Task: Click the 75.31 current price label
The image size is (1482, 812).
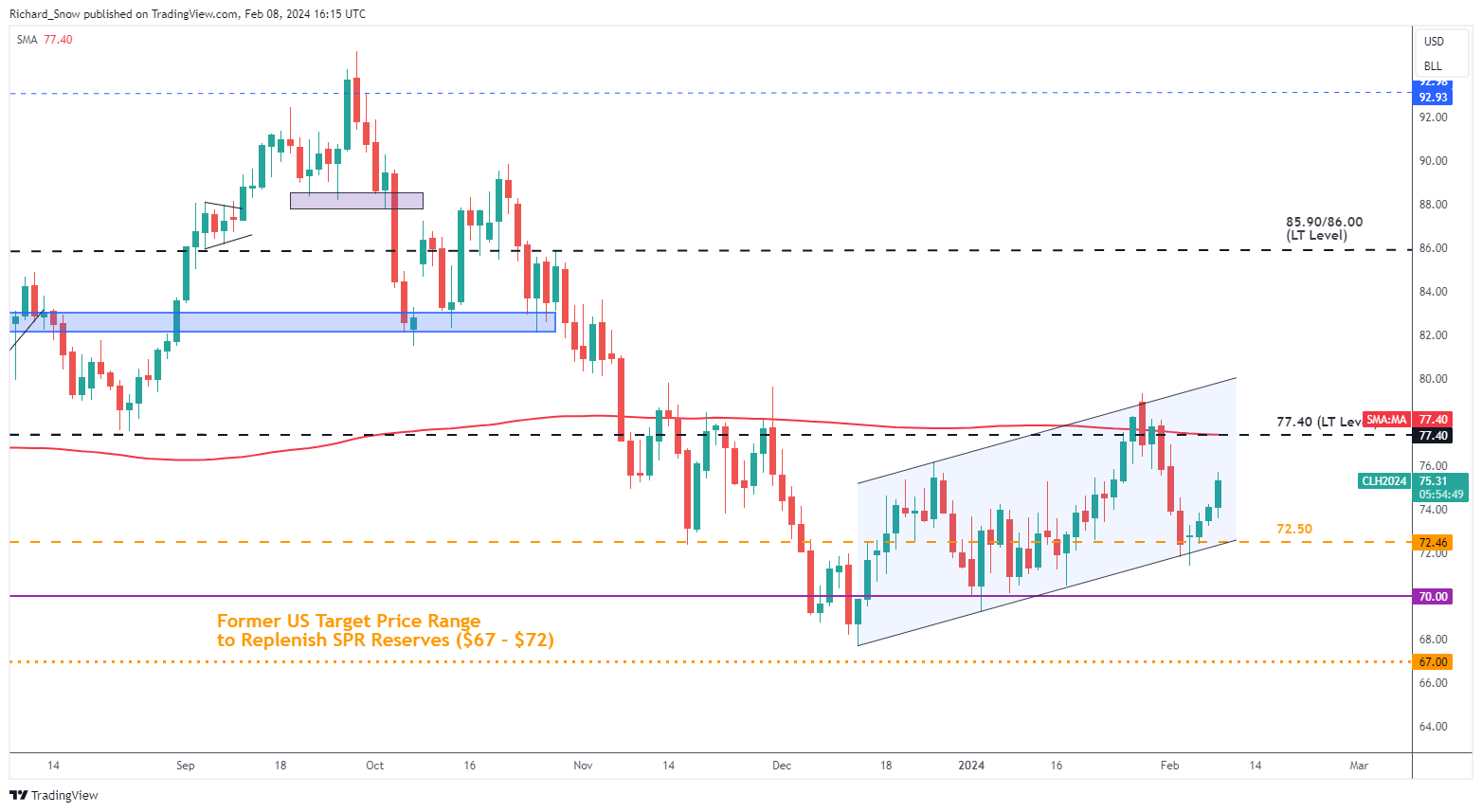Action: pos(1433,481)
